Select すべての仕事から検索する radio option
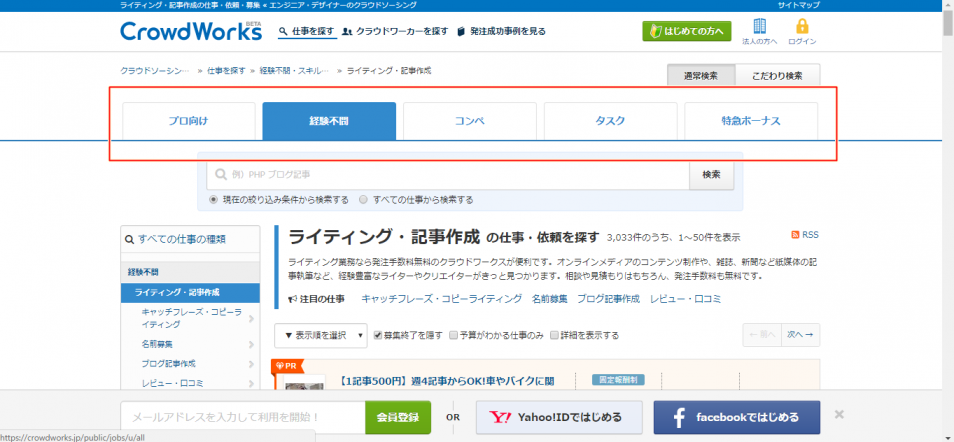Image resolution: width=954 pixels, height=442 pixels. pyautogui.click(x=364, y=199)
